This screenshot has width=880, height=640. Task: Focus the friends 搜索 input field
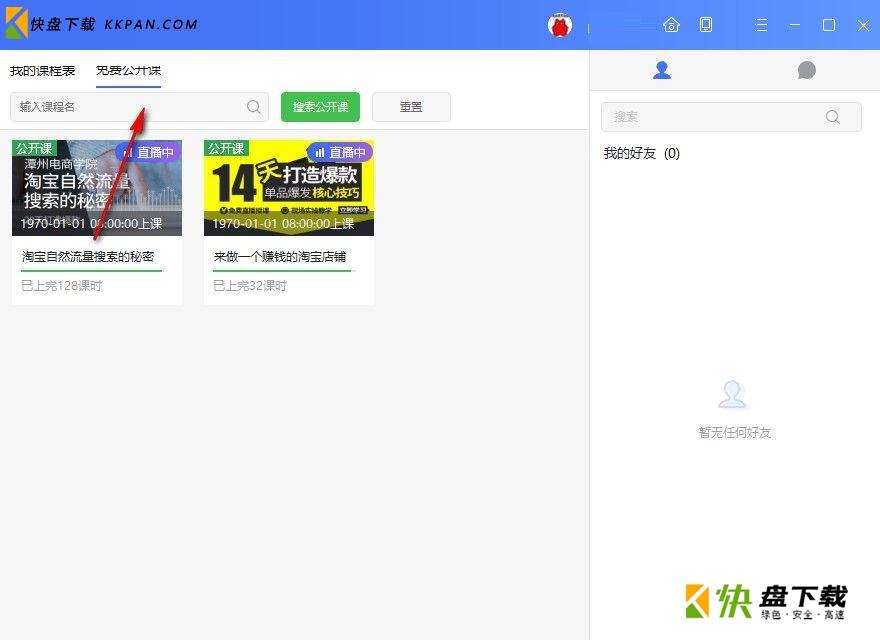[x=731, y=117]
